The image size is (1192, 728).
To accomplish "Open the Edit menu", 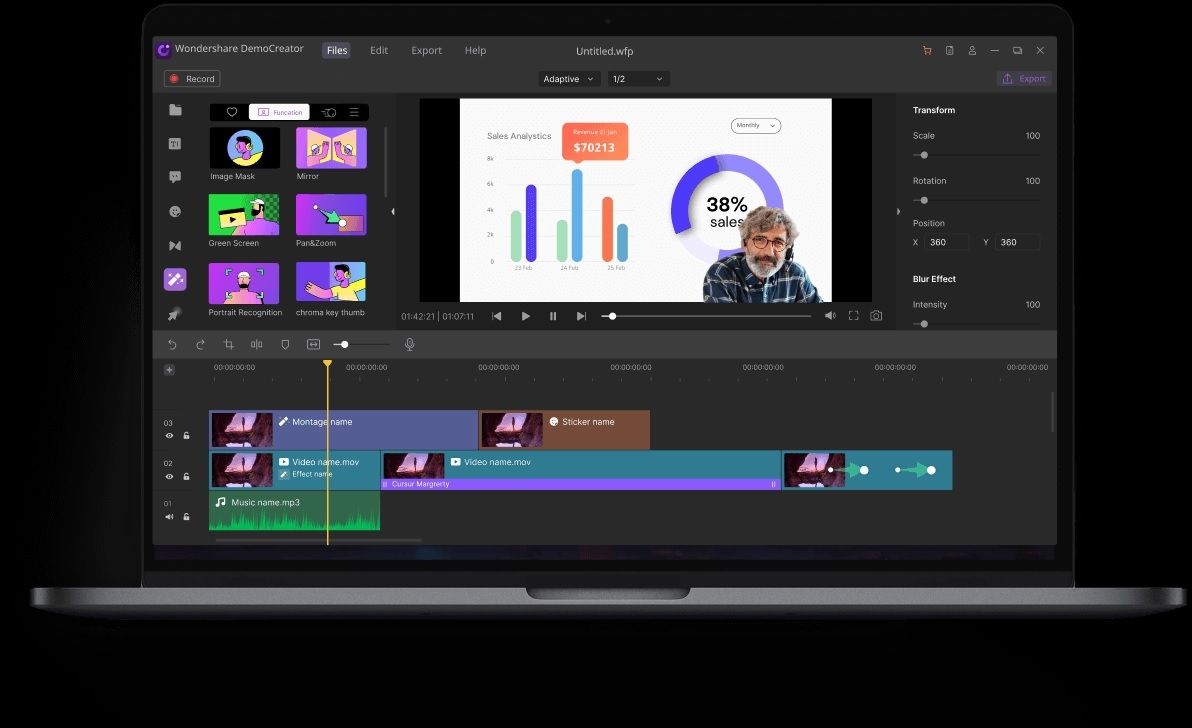I will point(379,51).
